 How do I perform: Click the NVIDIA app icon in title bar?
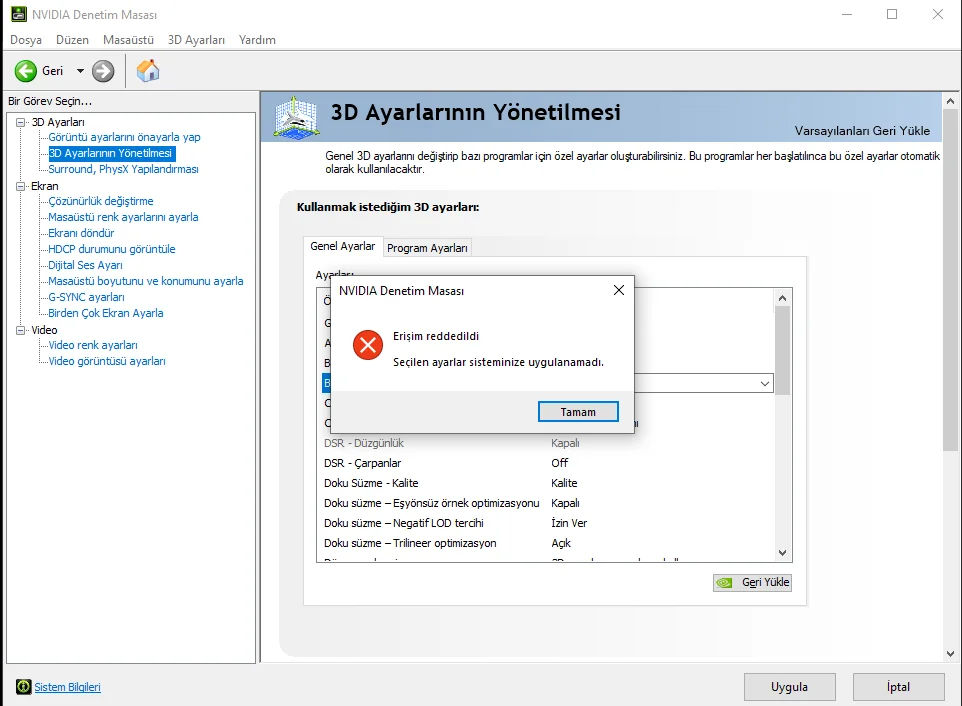[x=19, y=14]
